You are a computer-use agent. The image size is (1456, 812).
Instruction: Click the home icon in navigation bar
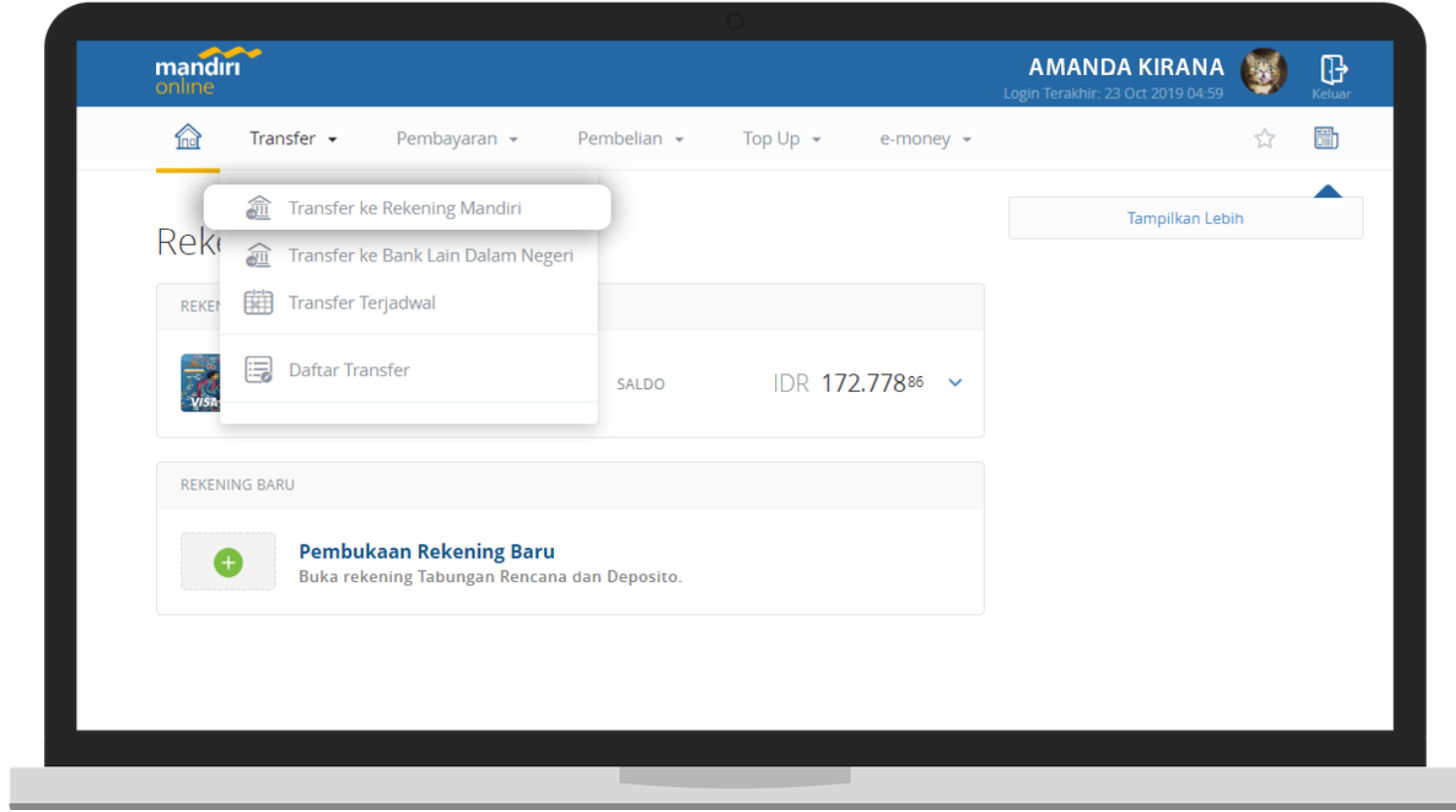coord(188,137)
